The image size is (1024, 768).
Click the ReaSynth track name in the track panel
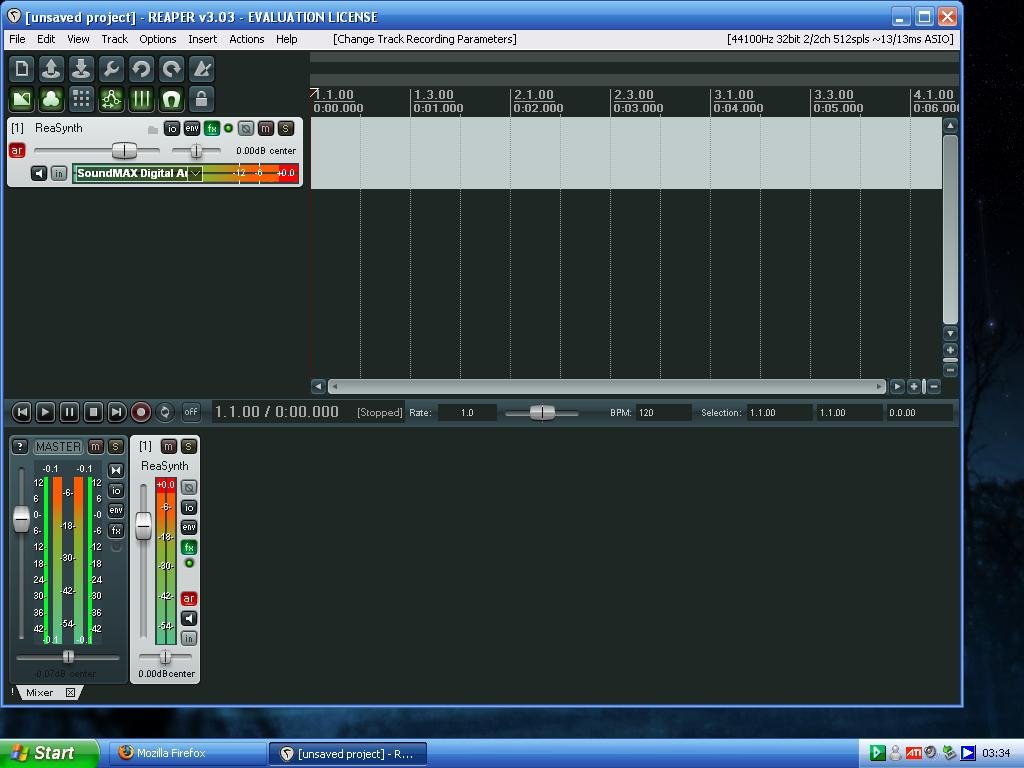[x=59, y=128]
